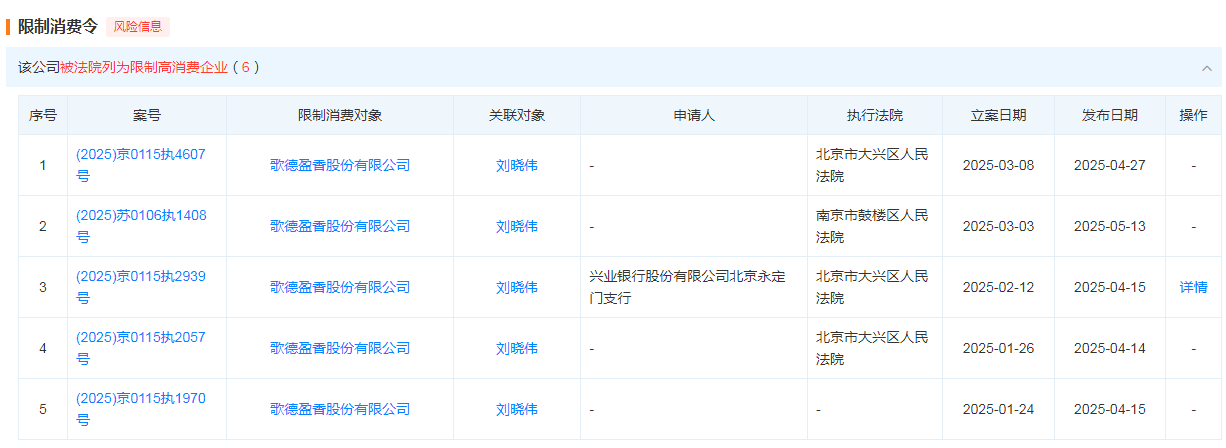This screenshot has width=1226, height=448.
Task: Open 歌德盈香股份有限公司 in row 4
Action: pyautogui.click(x=340, y=348)
